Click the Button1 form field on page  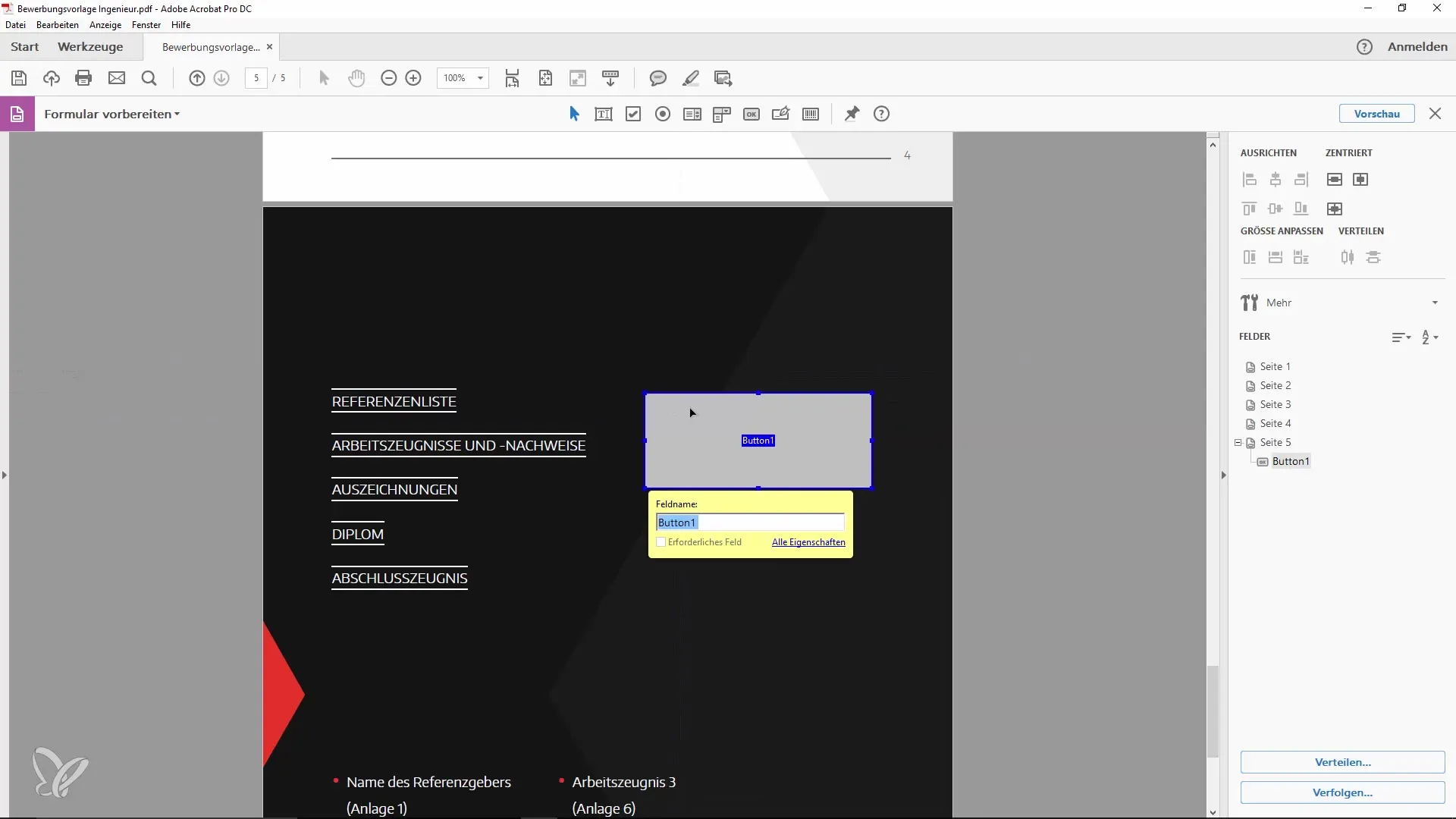758,441
